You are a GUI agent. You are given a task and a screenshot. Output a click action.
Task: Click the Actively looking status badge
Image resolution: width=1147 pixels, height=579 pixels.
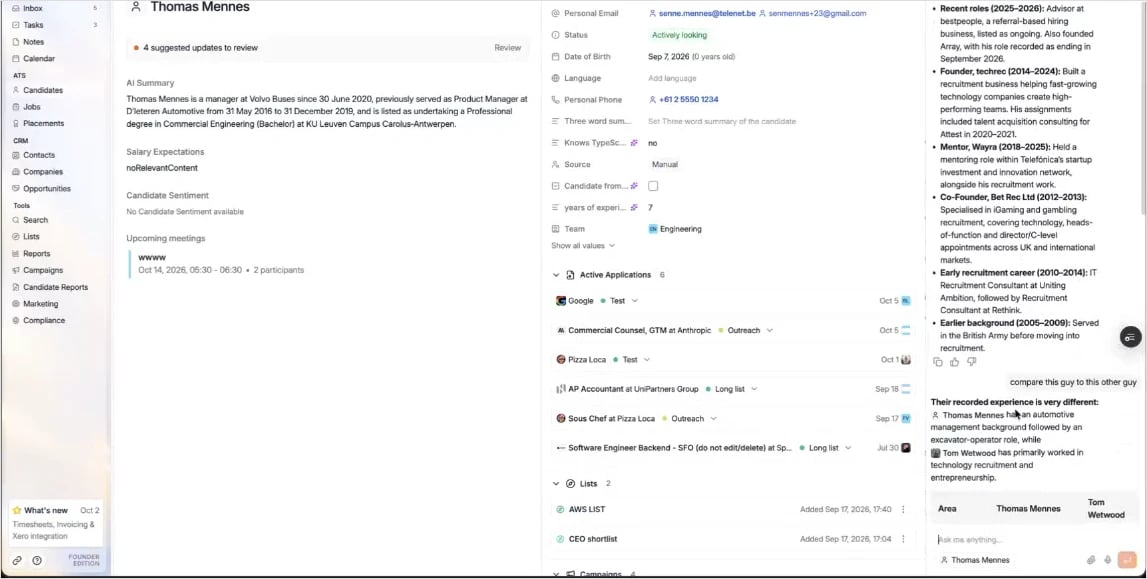coord(680,35)
